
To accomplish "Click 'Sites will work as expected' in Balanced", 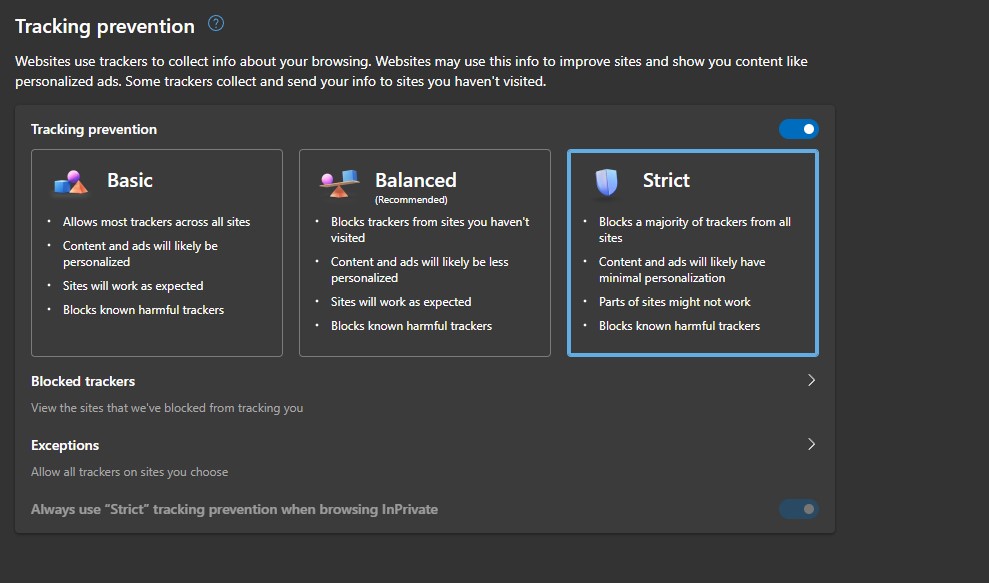I will 401,302.
